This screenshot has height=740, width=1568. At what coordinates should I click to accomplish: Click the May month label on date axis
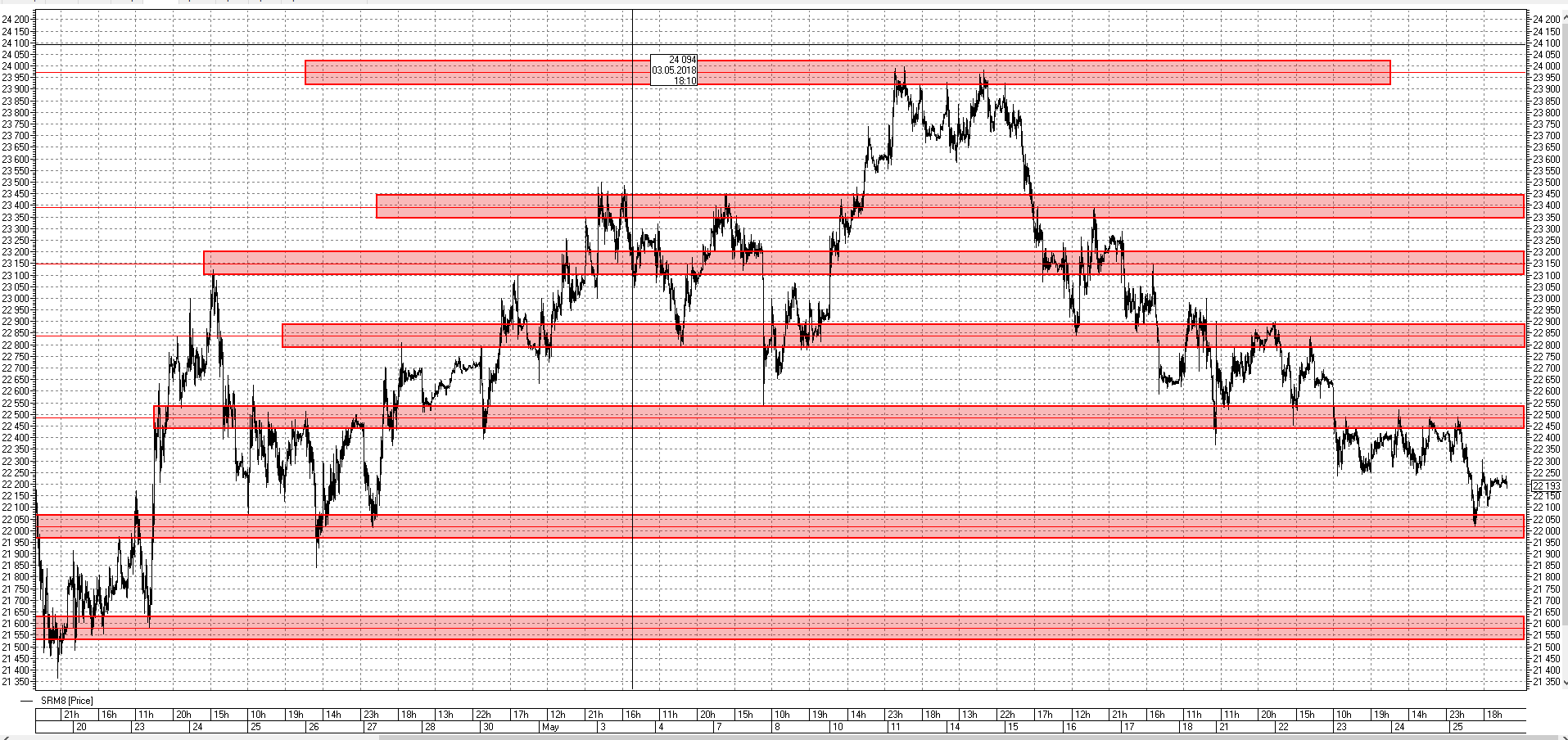(550, 727)
